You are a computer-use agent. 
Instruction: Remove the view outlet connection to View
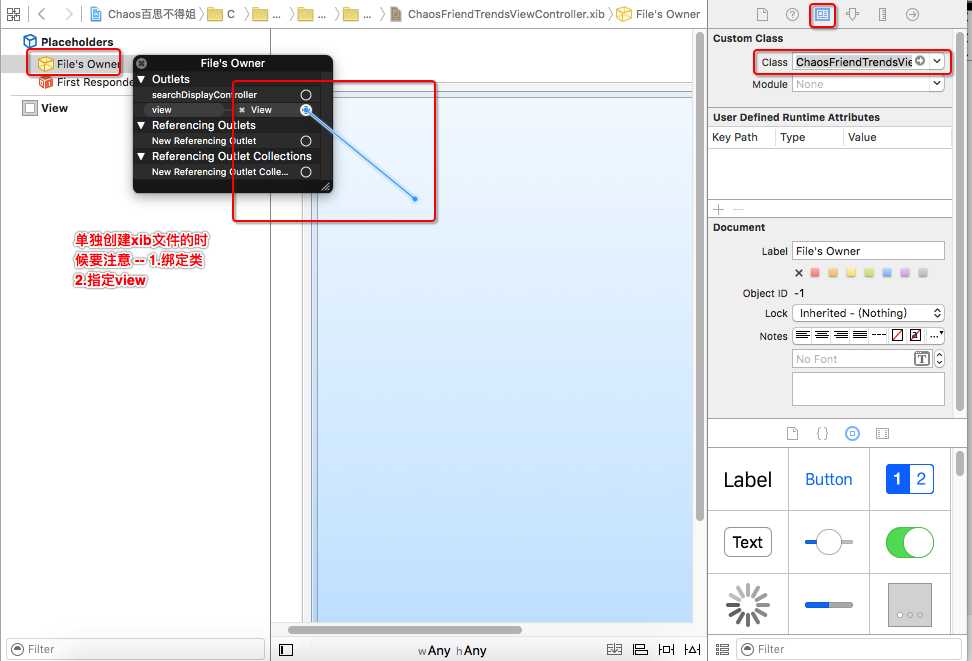click(x=242, y=110)
